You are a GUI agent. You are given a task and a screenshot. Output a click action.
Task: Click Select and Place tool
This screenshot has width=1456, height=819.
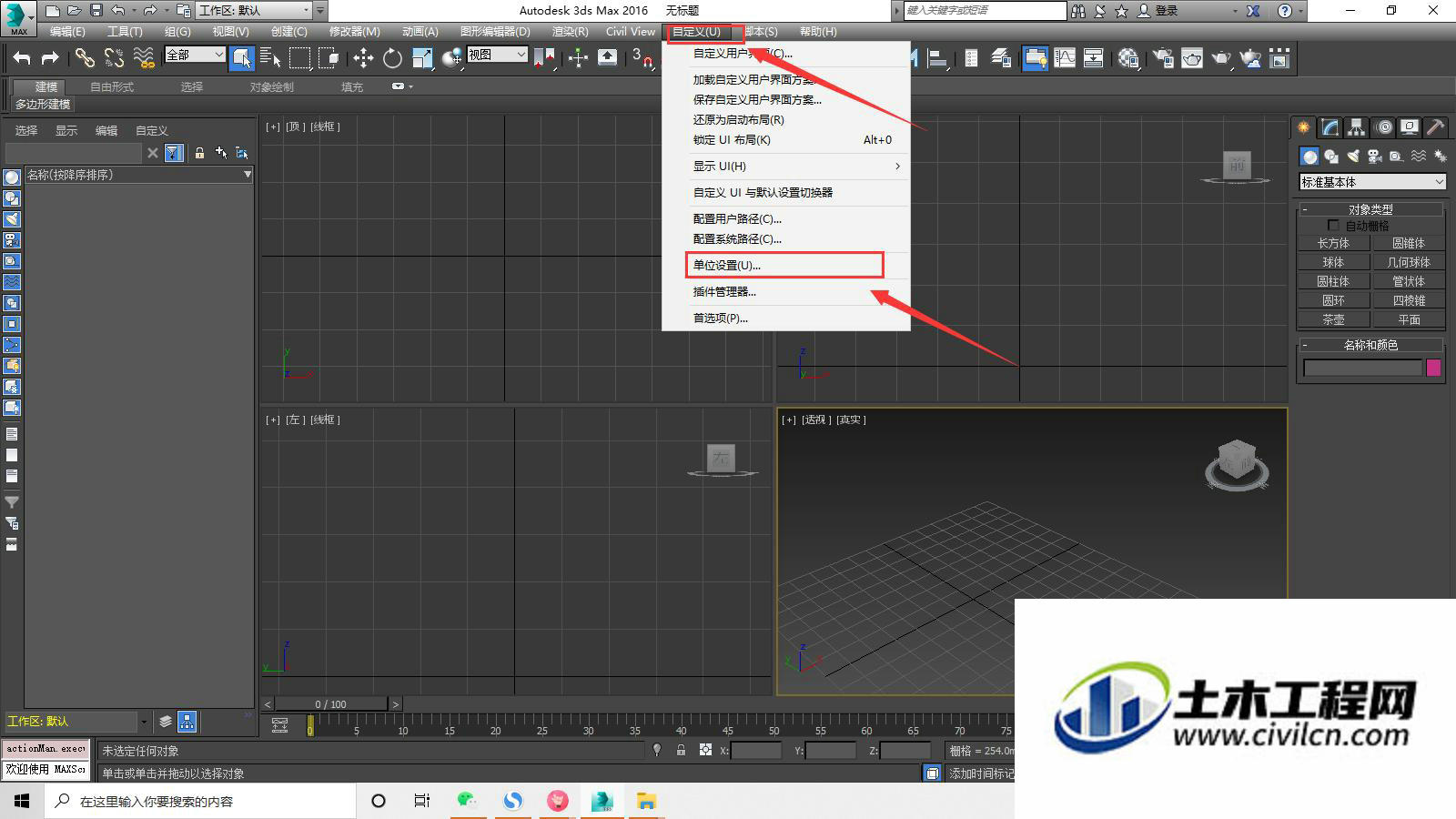451,58
